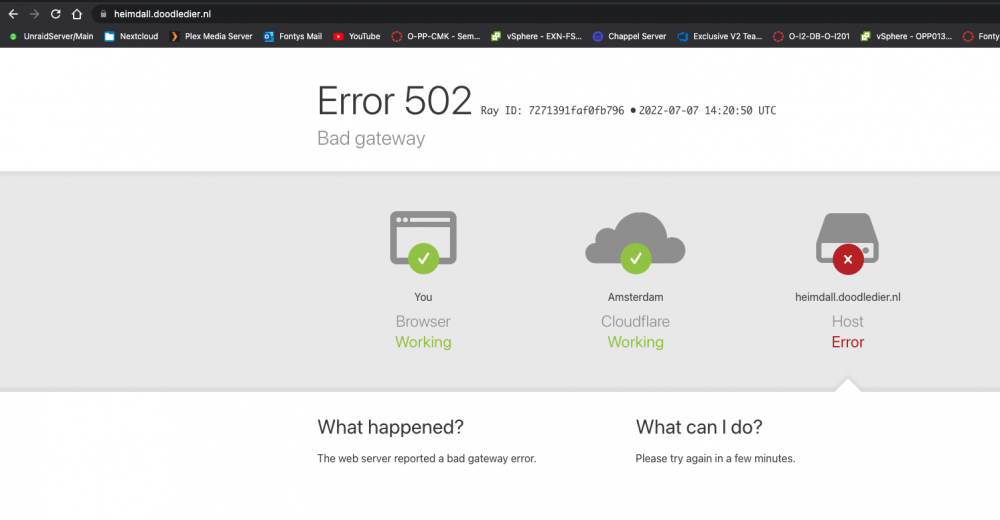This screenshot has width=1000, height=520.
Task: Click the browser forward arrow
Action: pos(34,14)
